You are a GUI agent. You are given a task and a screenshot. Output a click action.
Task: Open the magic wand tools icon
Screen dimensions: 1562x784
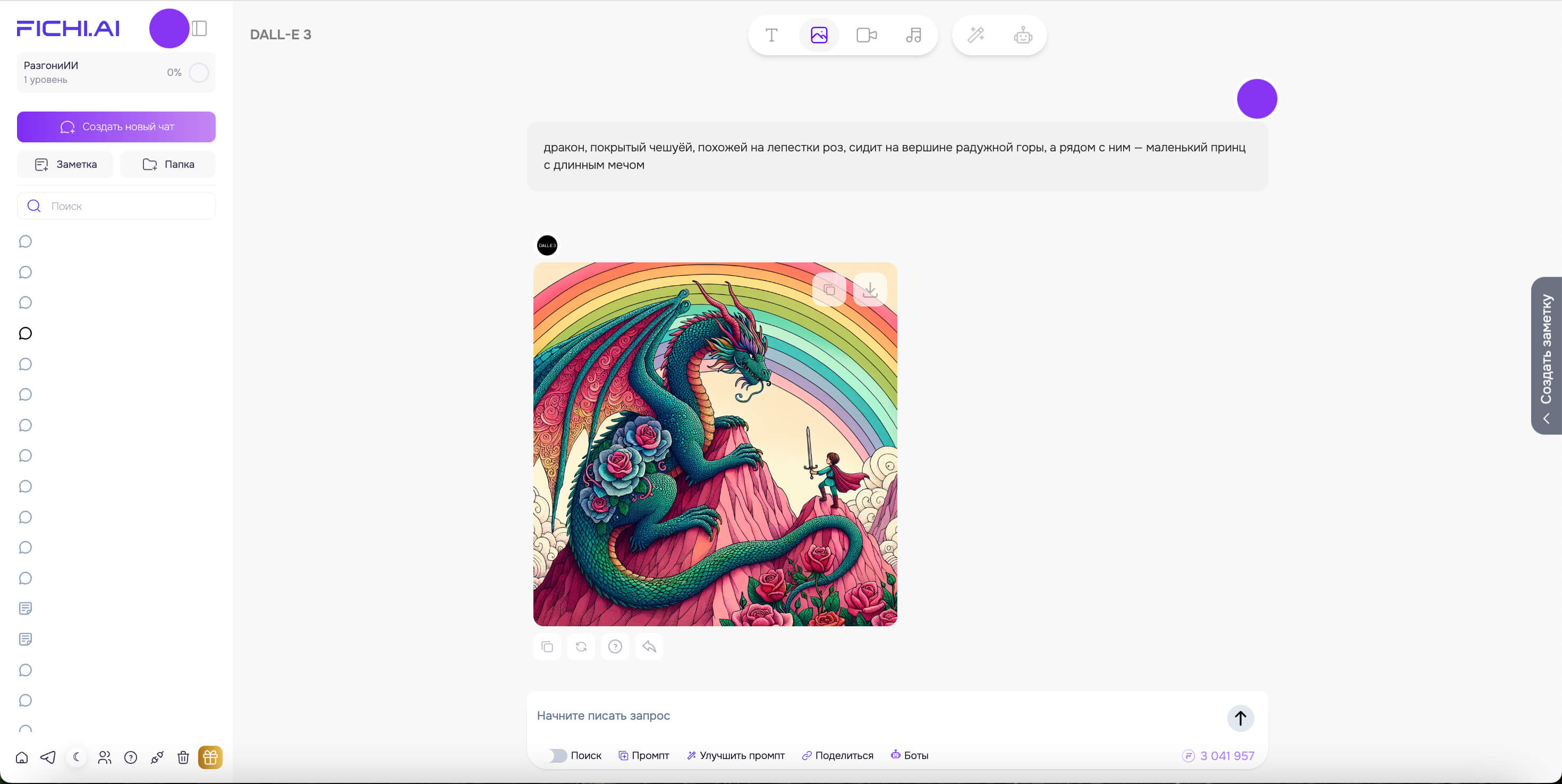(975, 35)
